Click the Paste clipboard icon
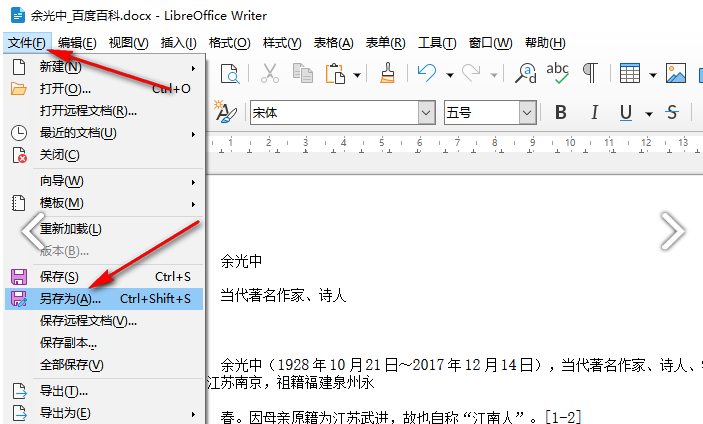The image size is (703, 424). tap(335, 74)
